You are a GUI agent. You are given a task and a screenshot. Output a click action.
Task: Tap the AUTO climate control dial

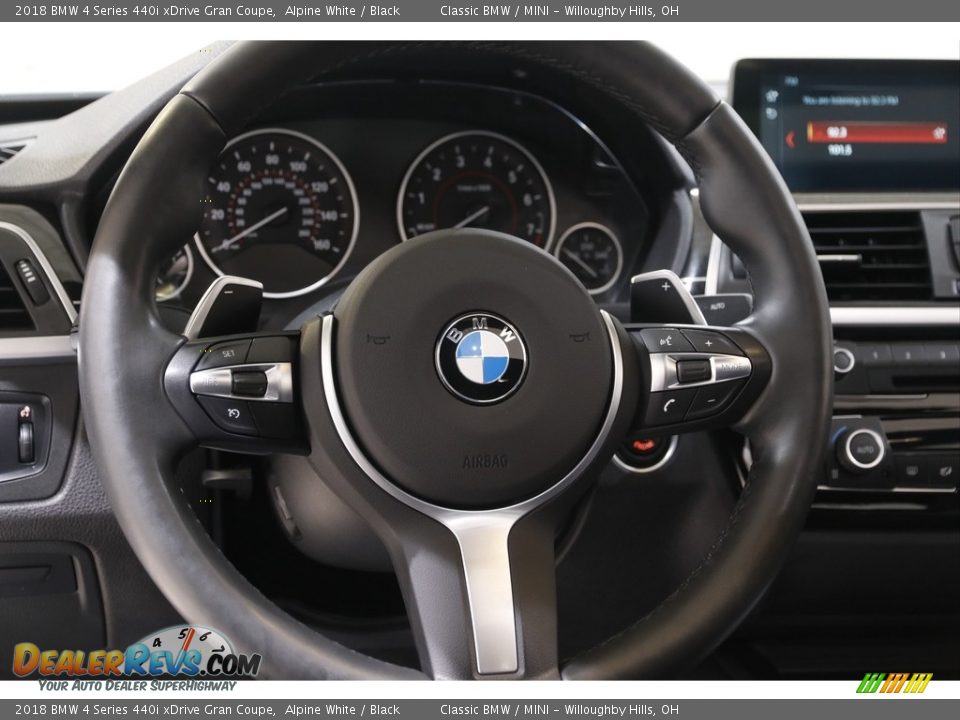(x=863, y=449)
